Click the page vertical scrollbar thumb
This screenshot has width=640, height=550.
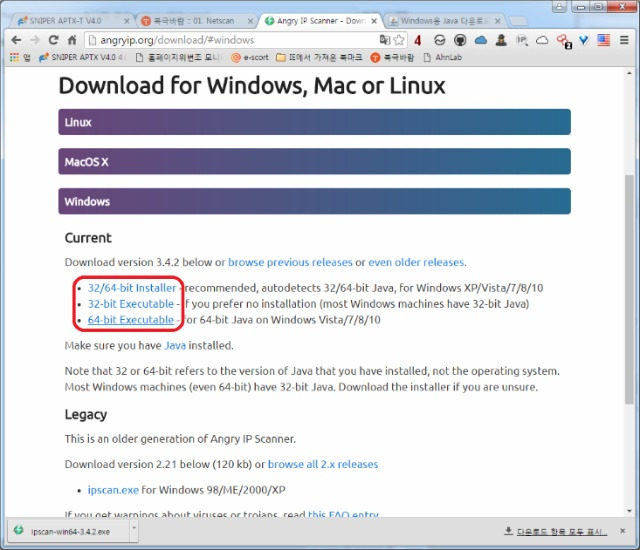click(629, 290)
